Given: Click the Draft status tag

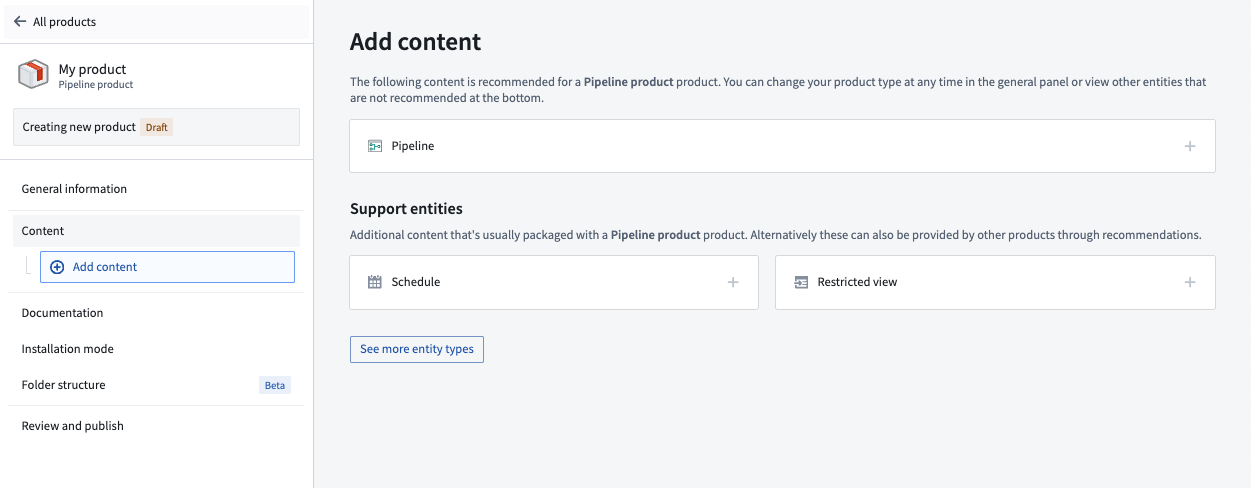Looking at the screenshot, I should [157, 128].
